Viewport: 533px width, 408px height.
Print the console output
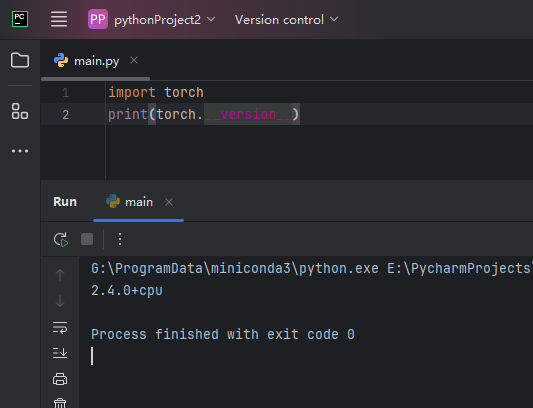pyautogui.click(x=60, y=379)
